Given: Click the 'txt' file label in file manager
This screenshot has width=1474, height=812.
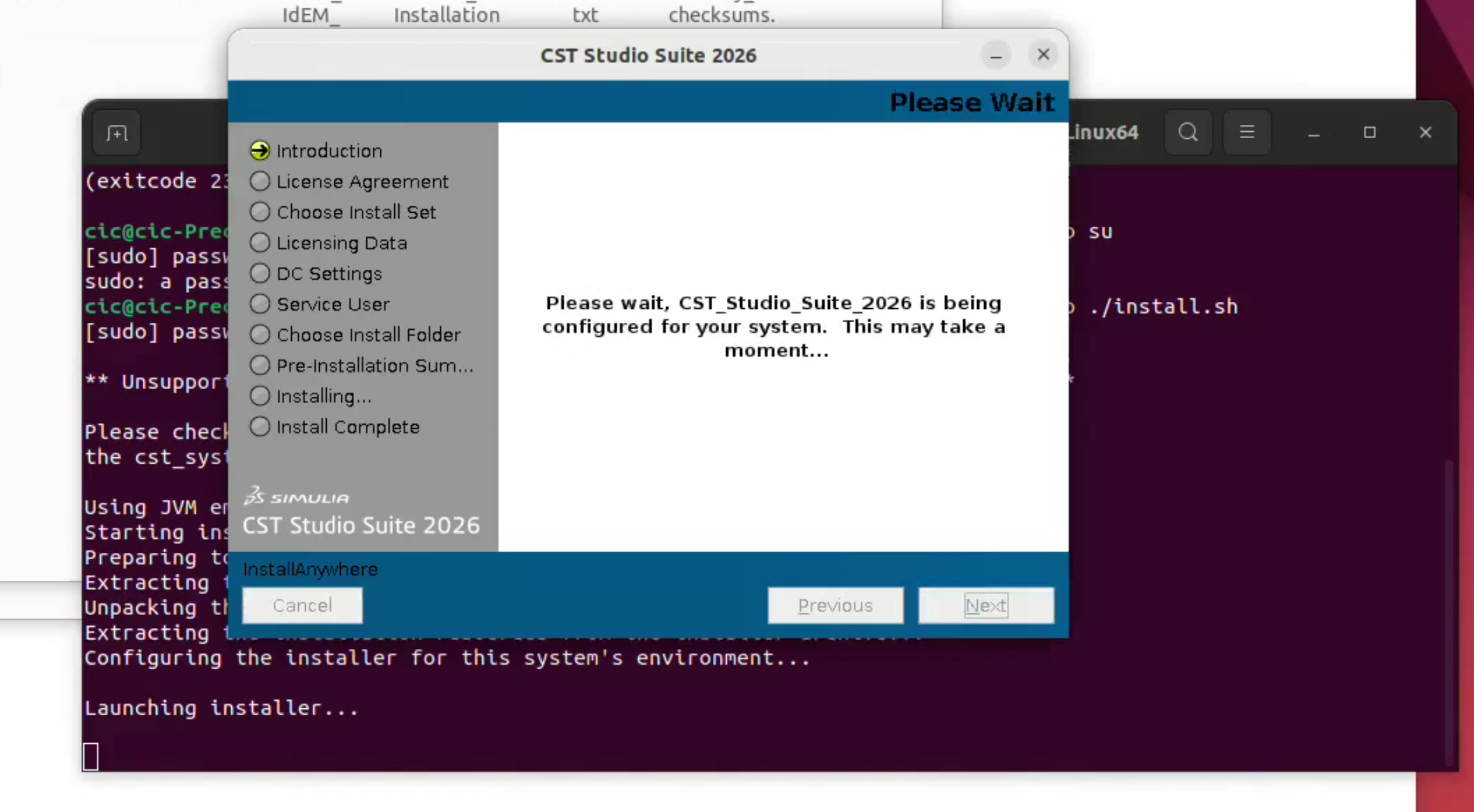Looking at the screenshot, I should pyautogui.click(x=585, y=14).
